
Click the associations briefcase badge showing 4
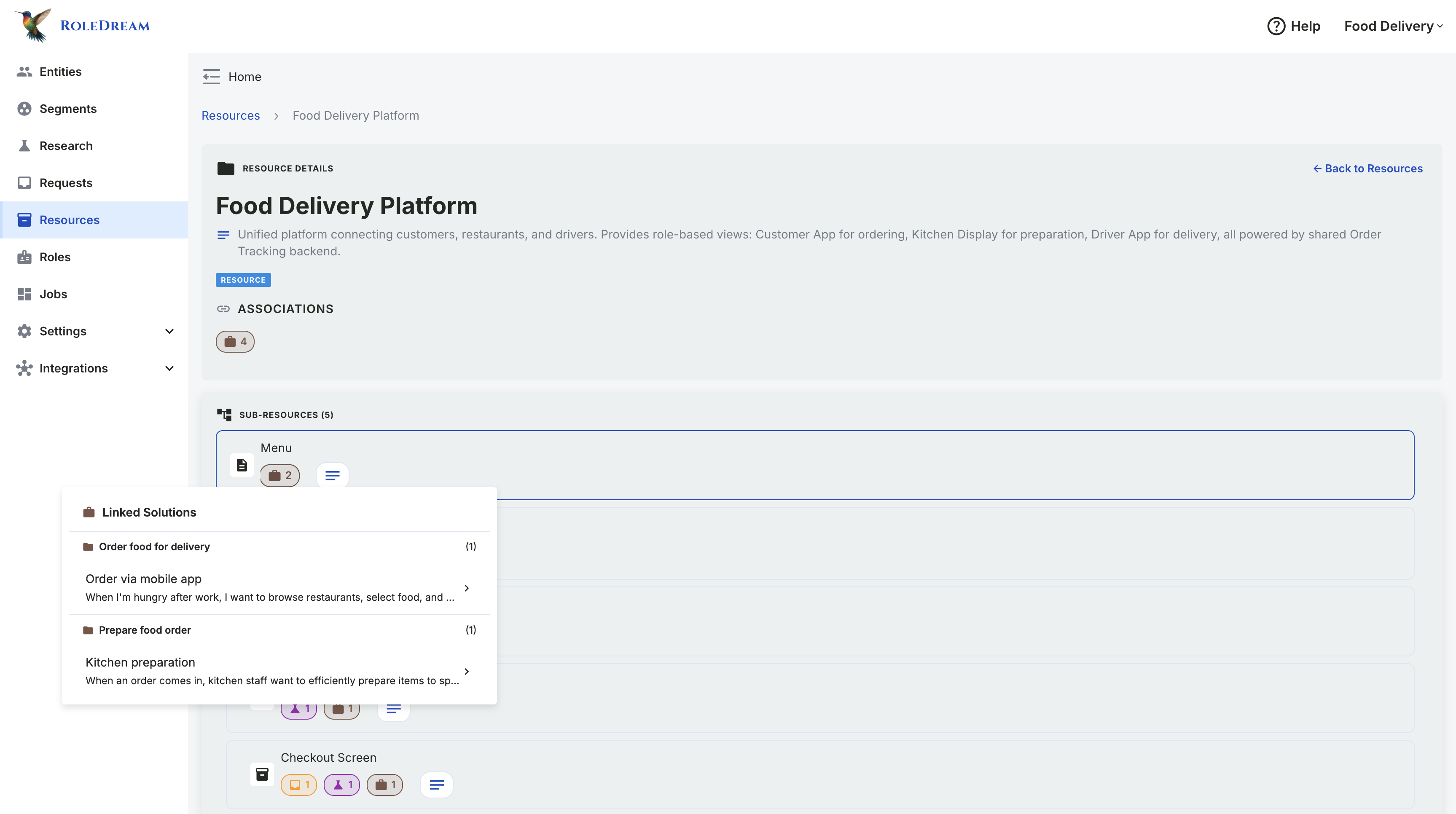(x=235, y=341)
